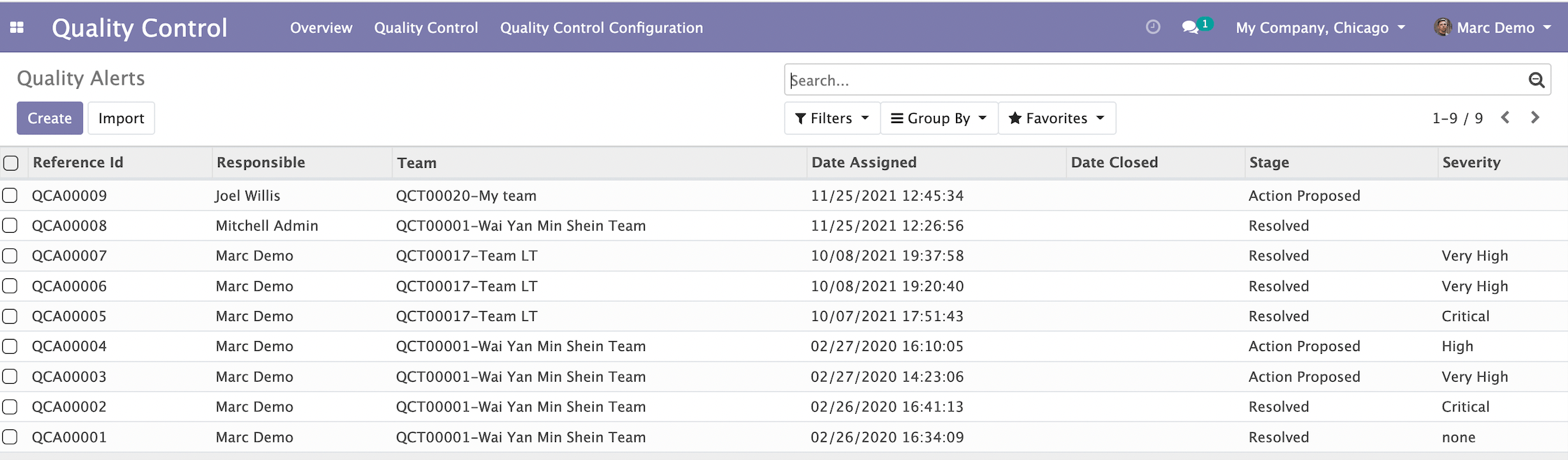
Task: Click Marc Demo user avatar
Action: pos(1442,27)
